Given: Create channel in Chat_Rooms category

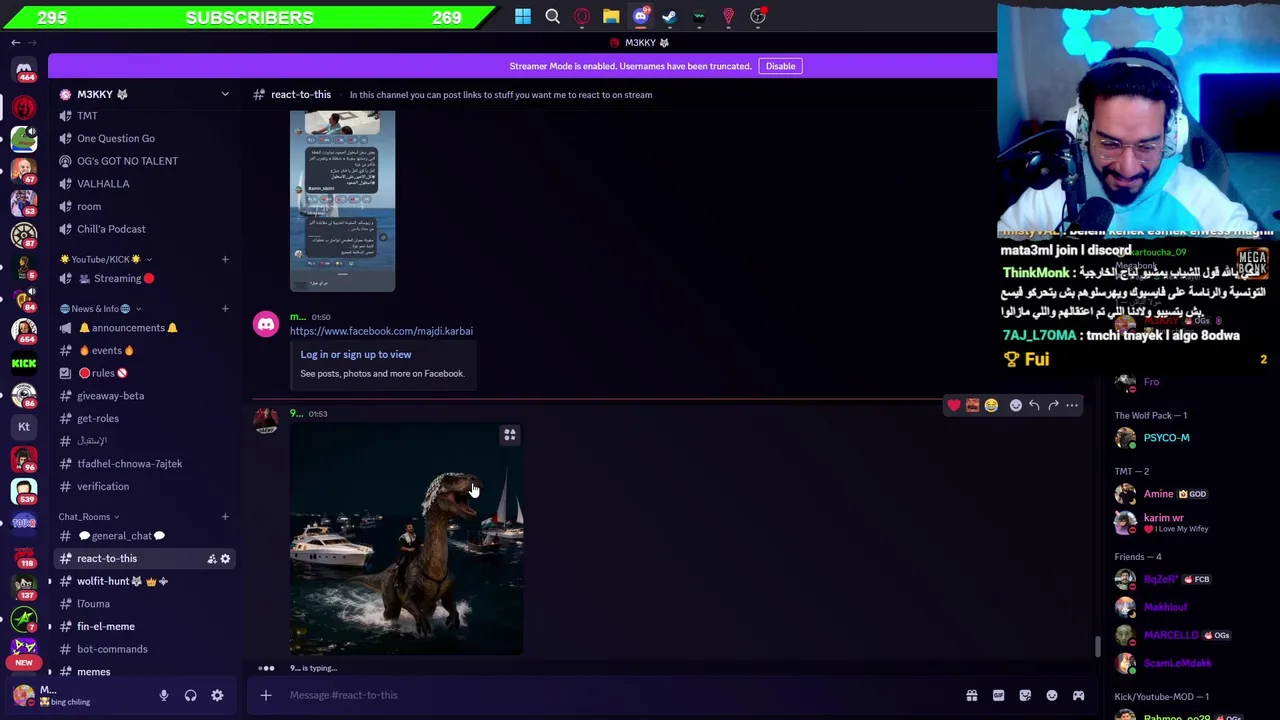Looking at the screenshot, I should pyautogui.click(x=225, y=517).
